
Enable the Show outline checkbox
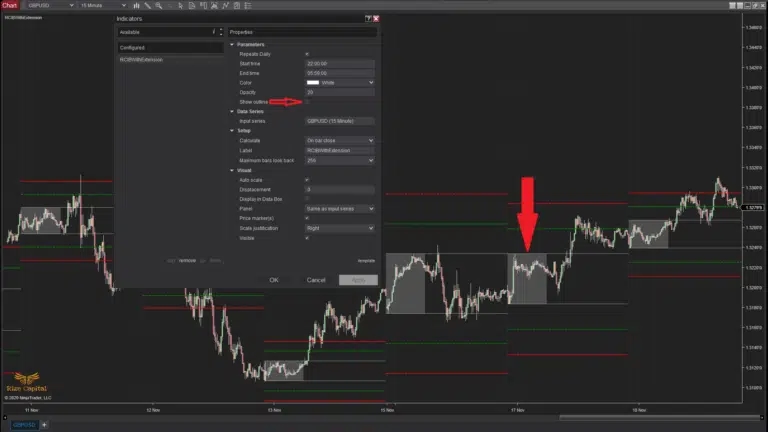pyautogui.click(x=307, y=102)
